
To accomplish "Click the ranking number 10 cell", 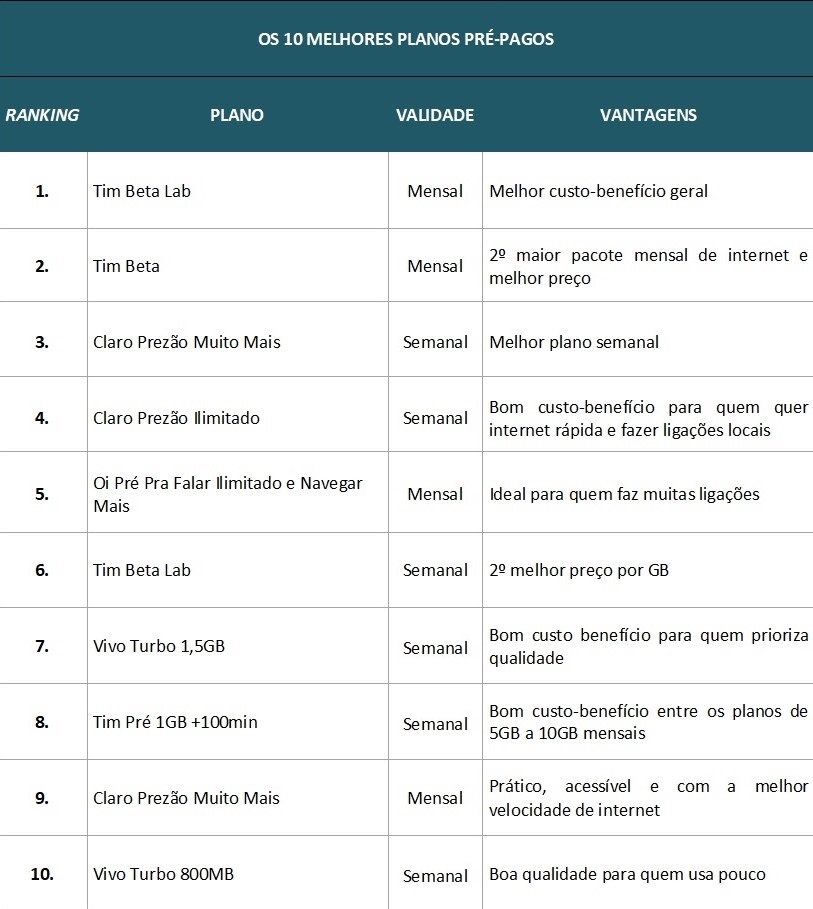I will pyautogui.click(x=42, y=874).
